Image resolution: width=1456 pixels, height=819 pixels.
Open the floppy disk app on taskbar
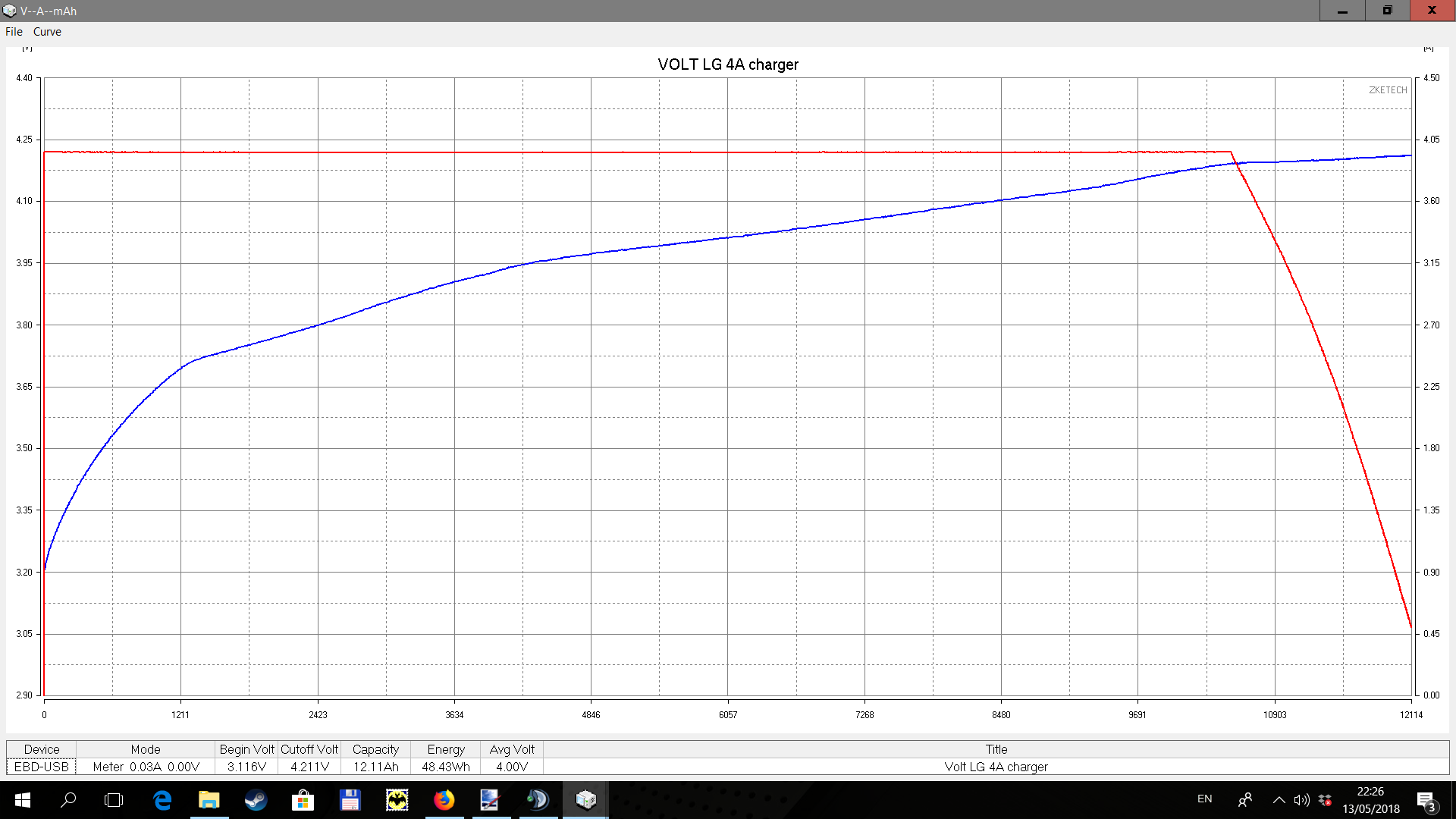[350, 800]
